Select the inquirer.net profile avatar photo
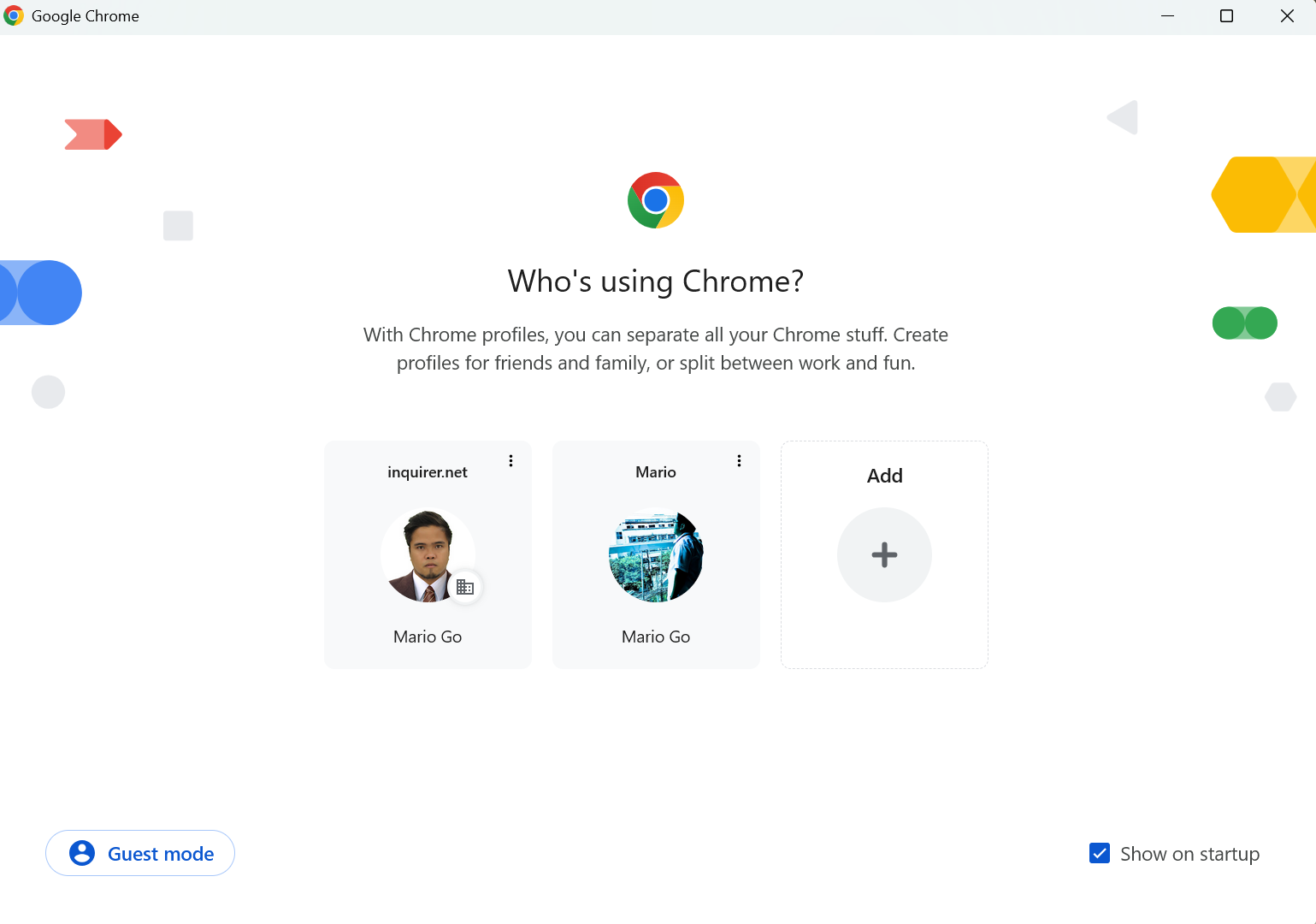The height and width of the screenshot is (924, 1316). [425, 554]
